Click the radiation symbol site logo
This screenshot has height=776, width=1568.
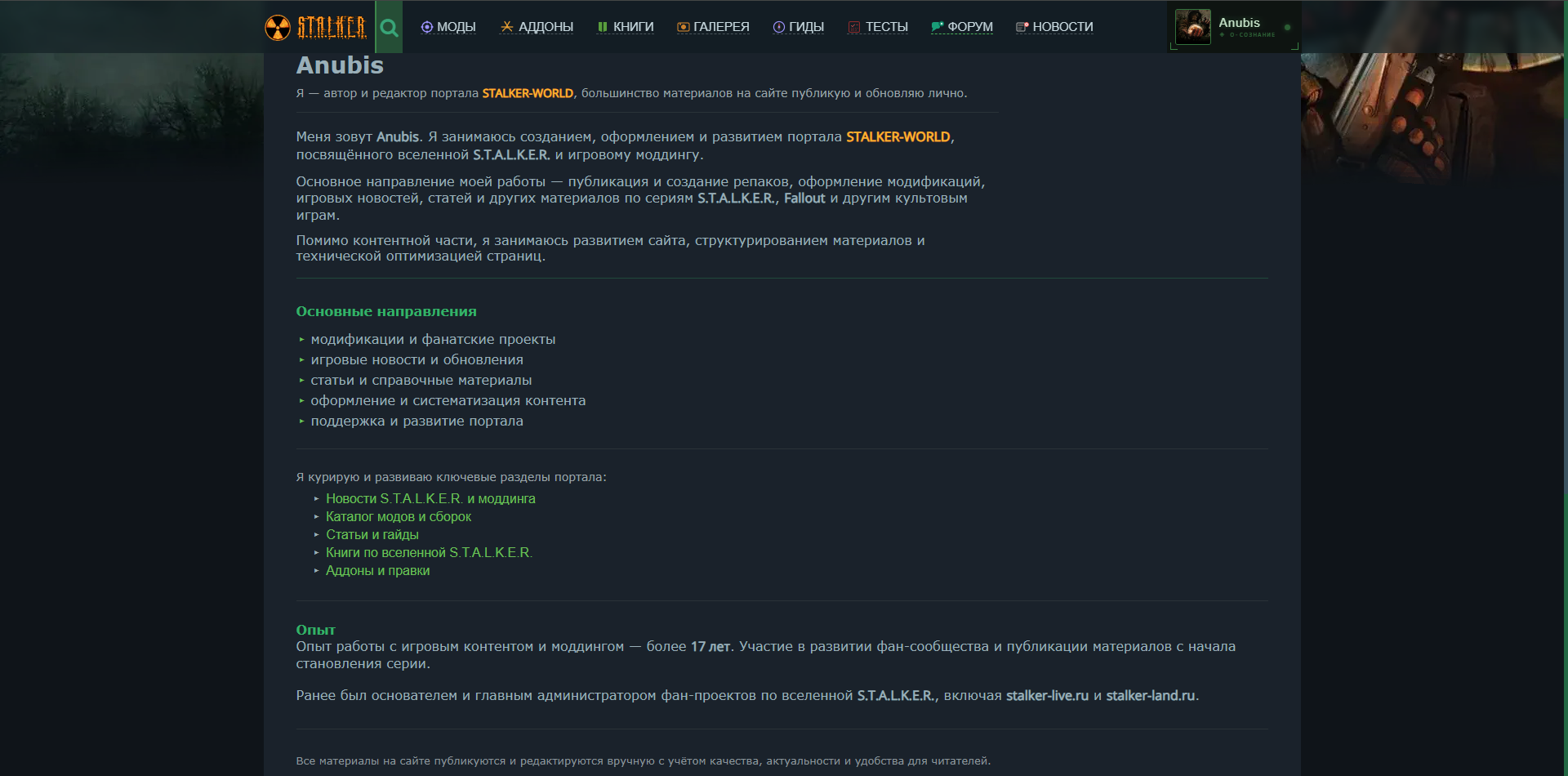(278, 27)
